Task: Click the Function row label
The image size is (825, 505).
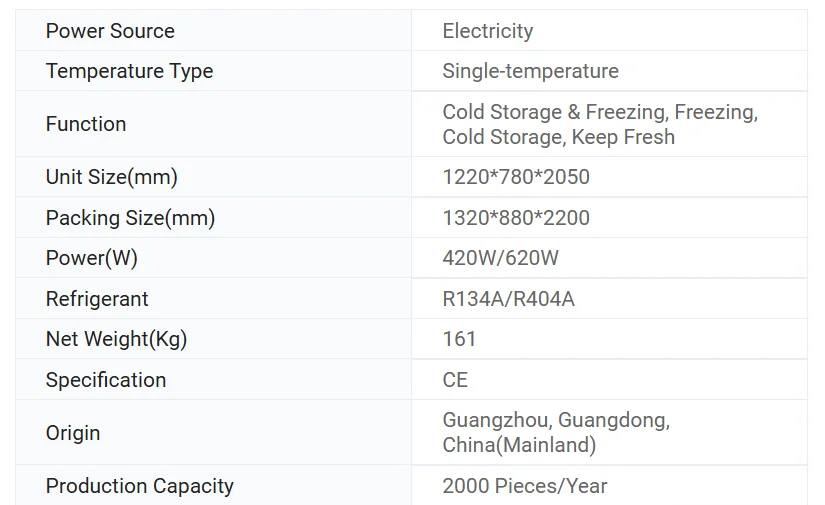Action: coord(86,124)
